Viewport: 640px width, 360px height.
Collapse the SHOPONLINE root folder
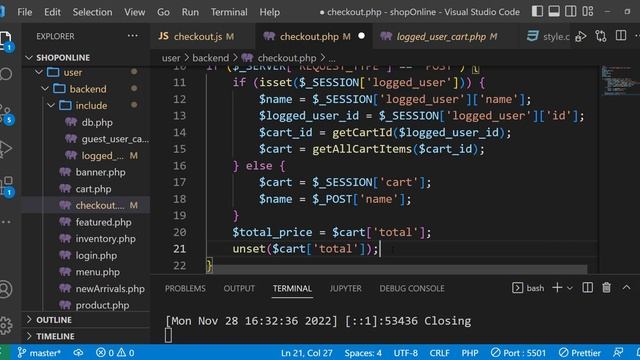pyautogui.click(x=86, y=58)
